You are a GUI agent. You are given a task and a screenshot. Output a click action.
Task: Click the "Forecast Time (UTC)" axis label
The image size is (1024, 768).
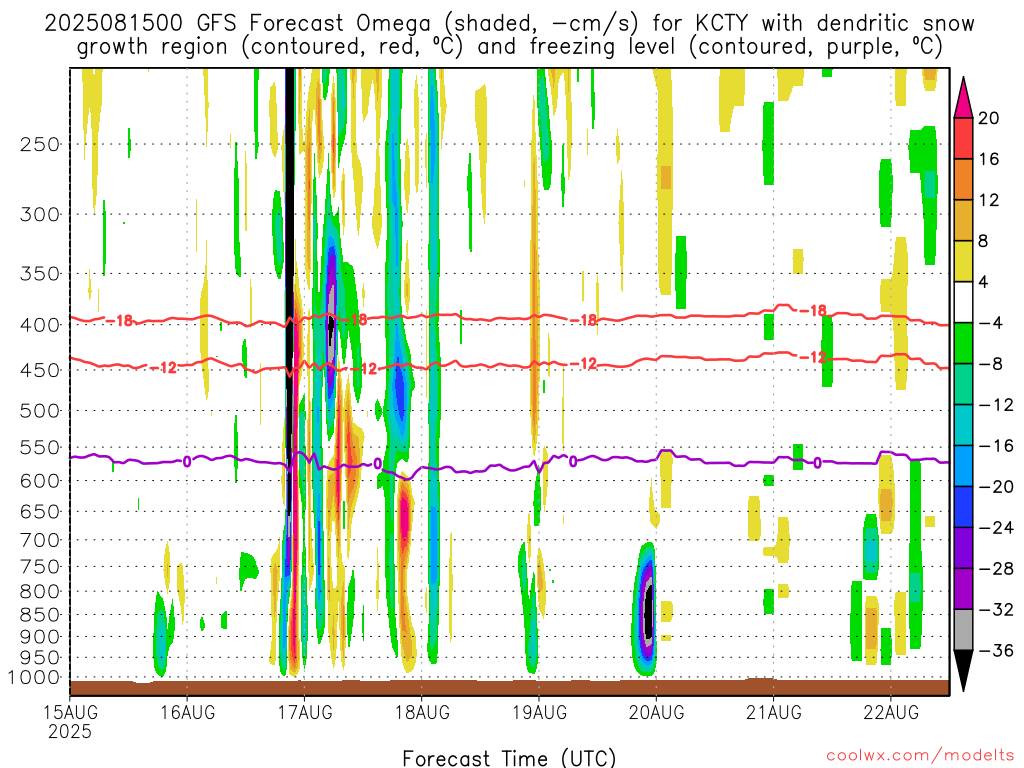point(509,758)
